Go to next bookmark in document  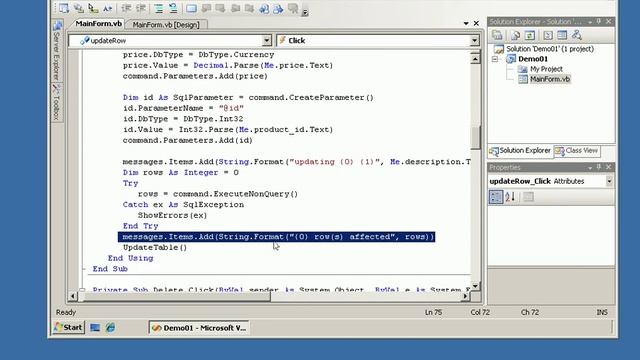coord(278,8)
